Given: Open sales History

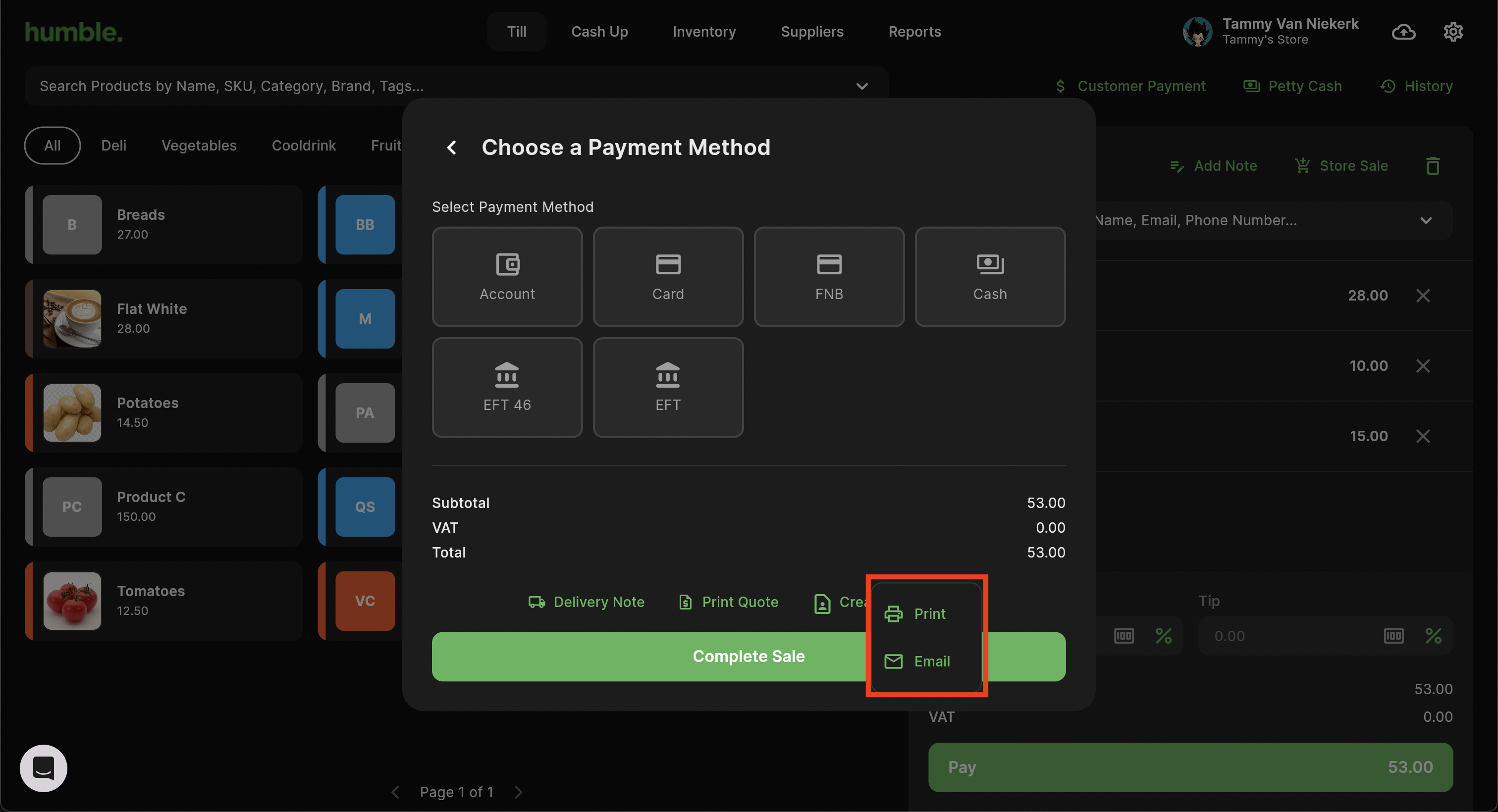Looking at the screenshot, I should [x=1417, y=86].
